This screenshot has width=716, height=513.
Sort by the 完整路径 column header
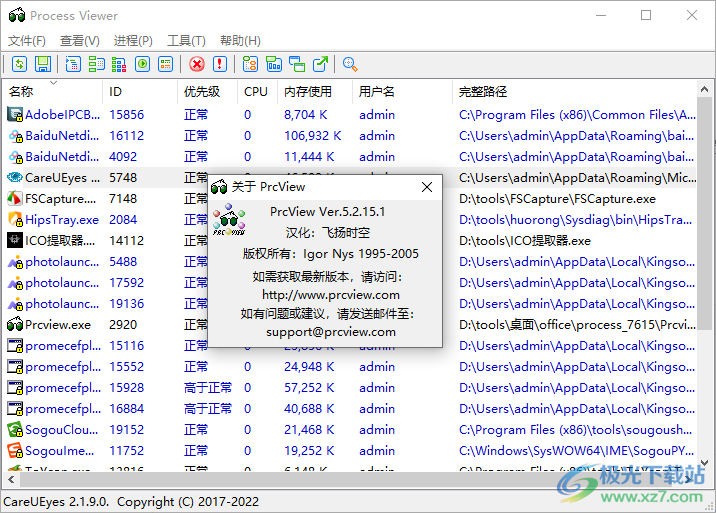coord(574,91)
